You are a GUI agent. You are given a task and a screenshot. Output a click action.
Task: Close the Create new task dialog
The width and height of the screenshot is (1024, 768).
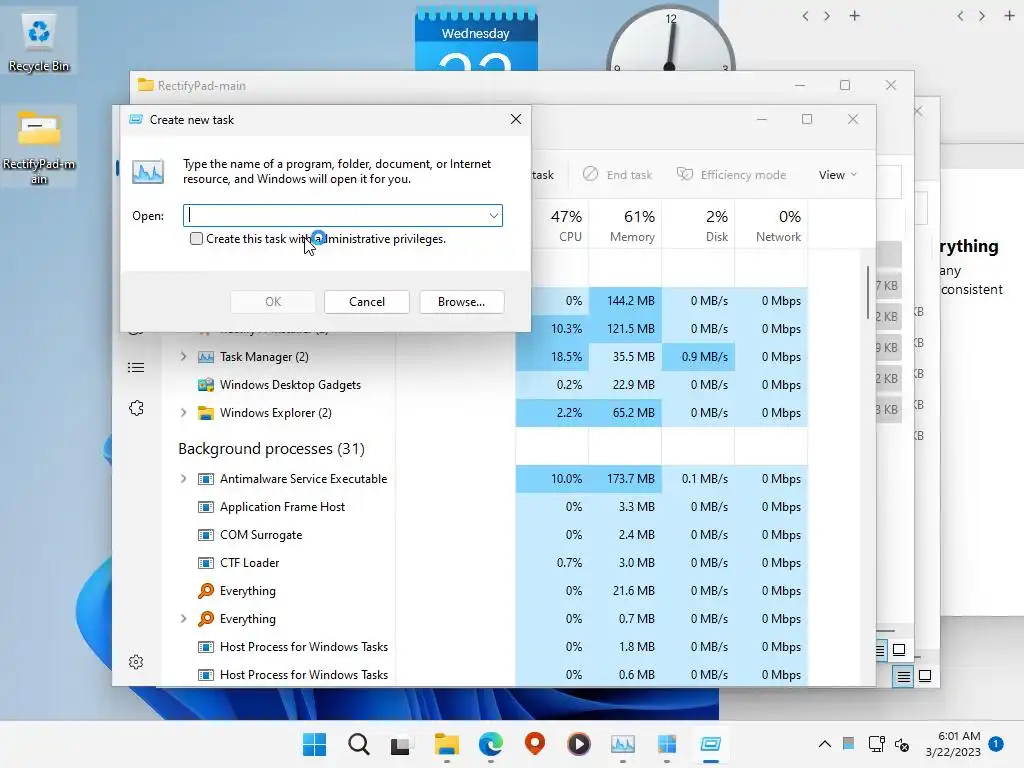coord(516,120)
